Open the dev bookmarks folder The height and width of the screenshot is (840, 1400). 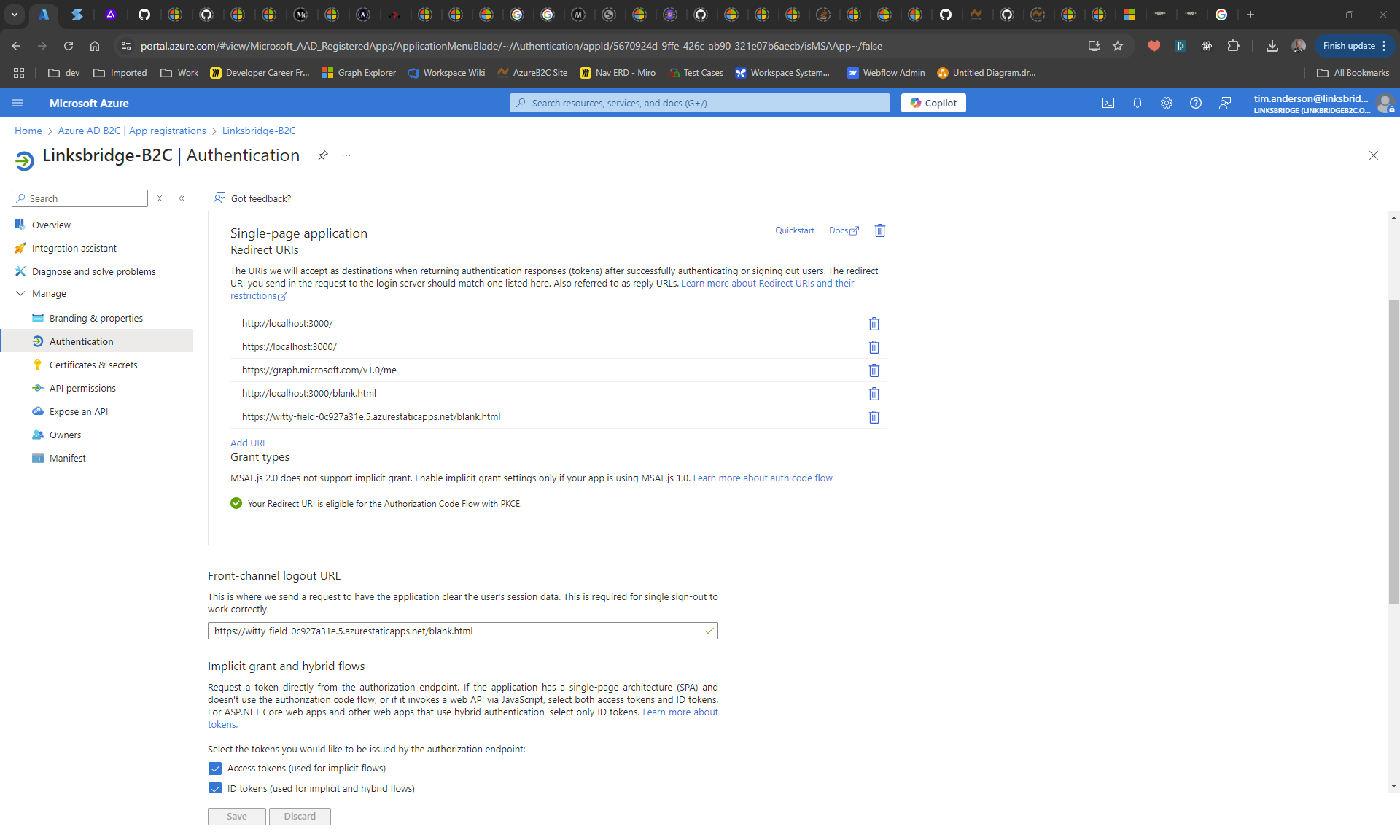(64, 73)
